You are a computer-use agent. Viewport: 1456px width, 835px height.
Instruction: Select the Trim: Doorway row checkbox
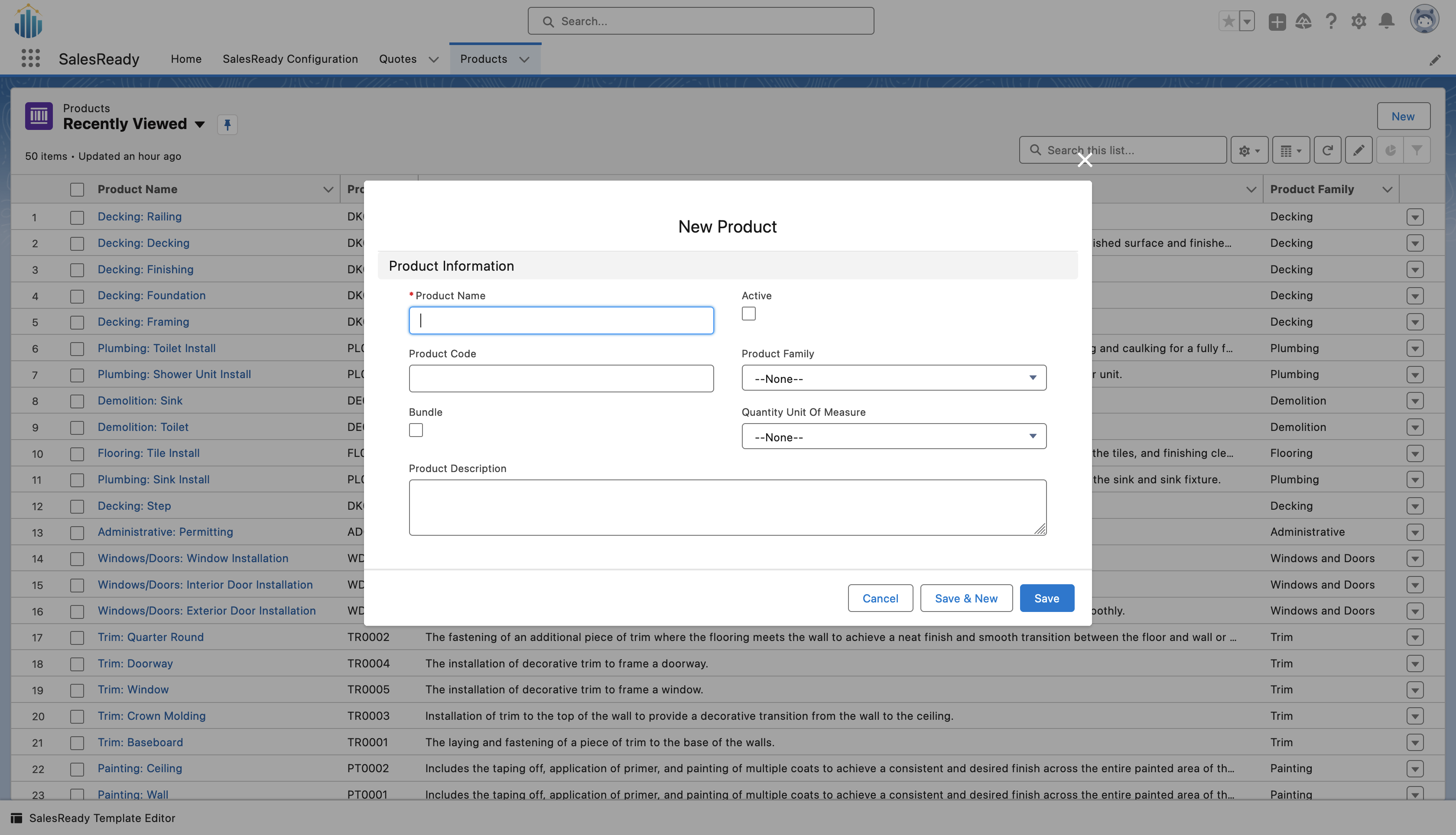[x=77, y=664]
